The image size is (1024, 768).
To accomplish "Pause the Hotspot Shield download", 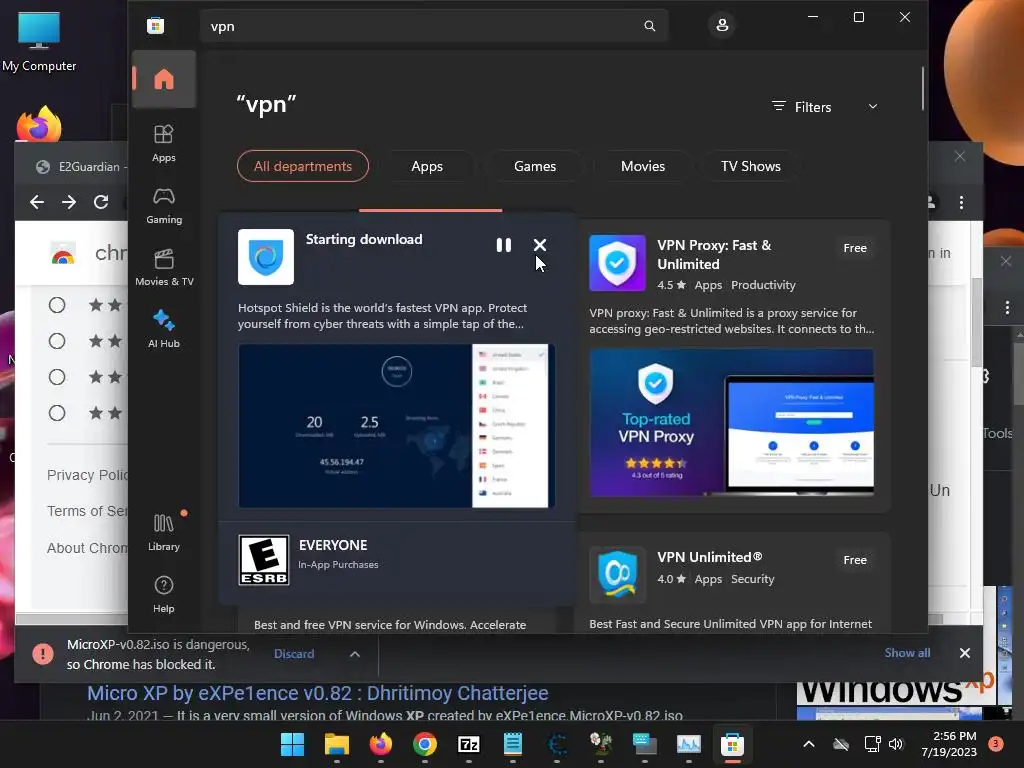I will click(504, 245).
